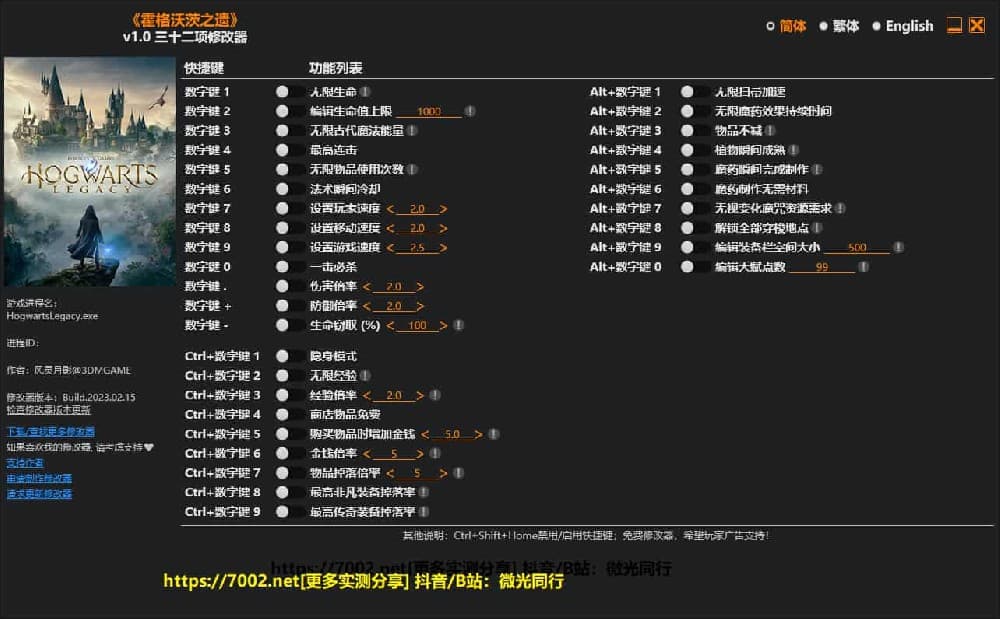Select 简体 language option
Image resolution: width=1000 pixels, height=619 pixels.
click(x=786, y=26)
